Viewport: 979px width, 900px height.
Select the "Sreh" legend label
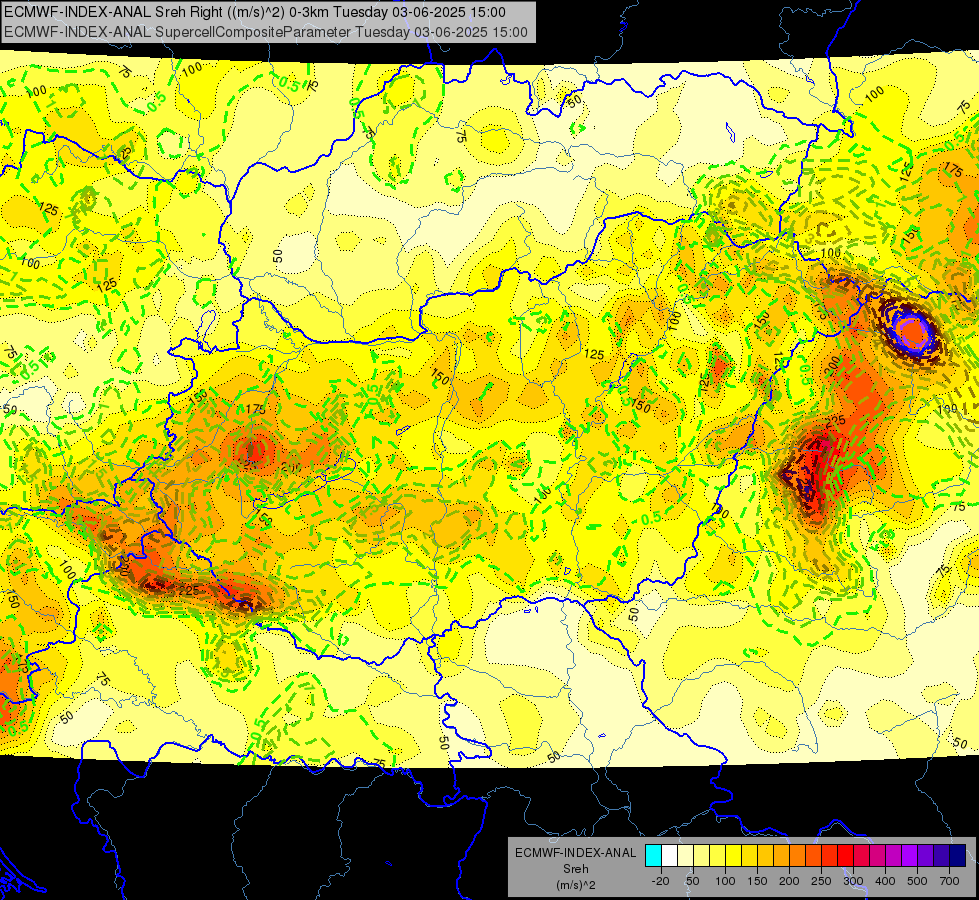tap(576, 869)
